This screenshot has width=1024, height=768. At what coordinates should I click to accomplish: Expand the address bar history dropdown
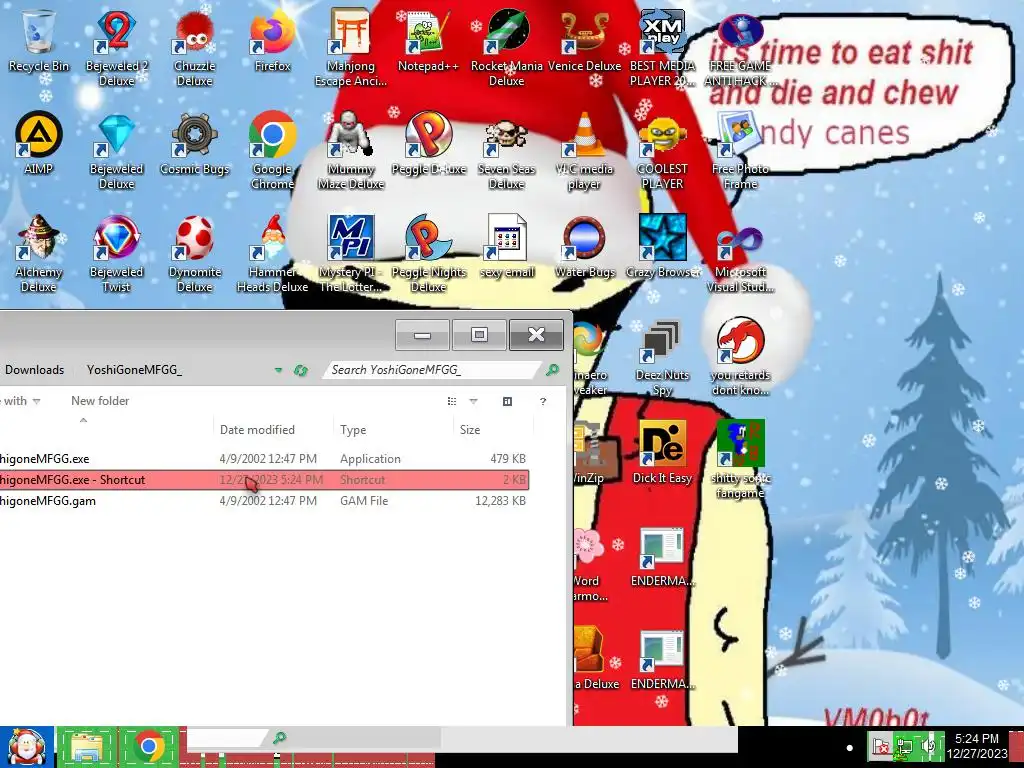point(278,370)
